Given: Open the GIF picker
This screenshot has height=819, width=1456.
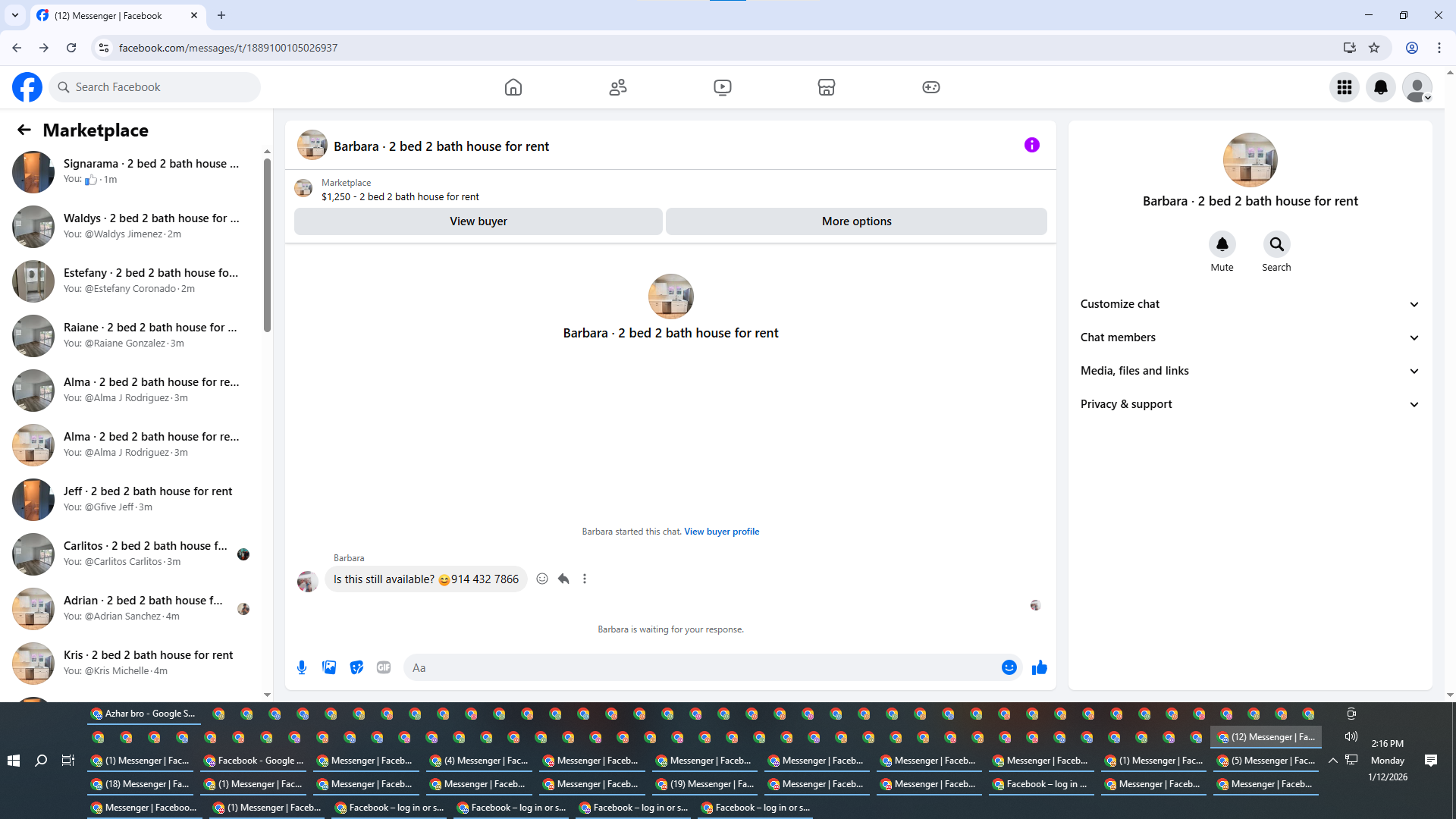Looking at the screenshot, I should pos(384,667).
